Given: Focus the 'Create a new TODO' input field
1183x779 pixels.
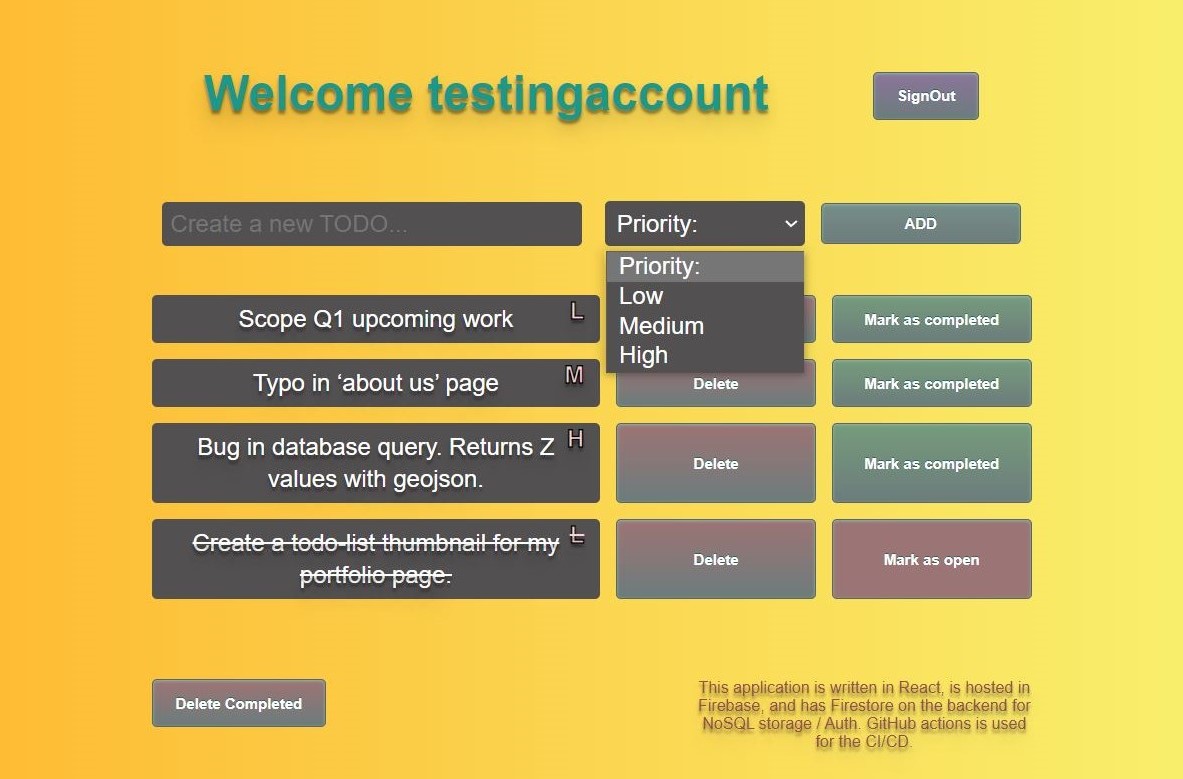Looking at the screenshot, I should tap(372, 224).
